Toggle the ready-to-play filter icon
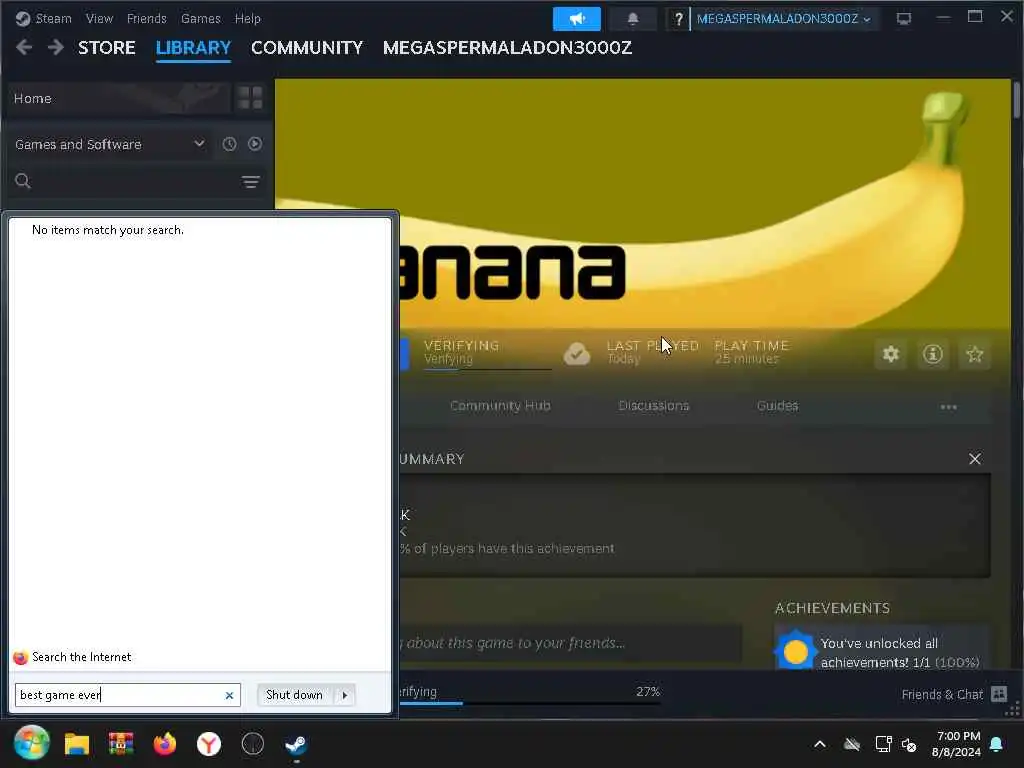The width and height of the screenshot is (1024, 768). pyautogui.click(x=255, y=144)
